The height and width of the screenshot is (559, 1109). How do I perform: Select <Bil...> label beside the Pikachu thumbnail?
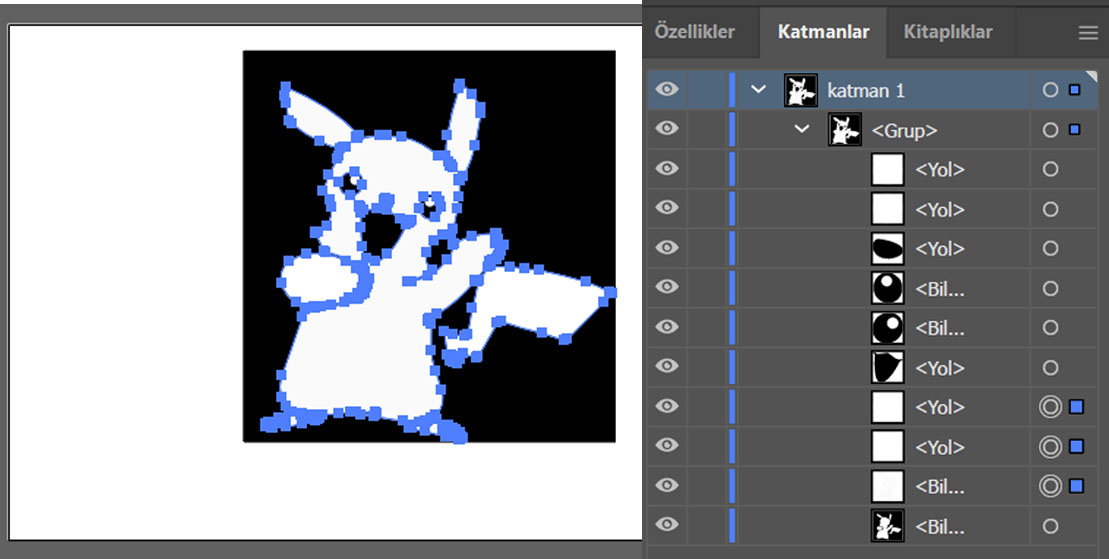(940, 526)
